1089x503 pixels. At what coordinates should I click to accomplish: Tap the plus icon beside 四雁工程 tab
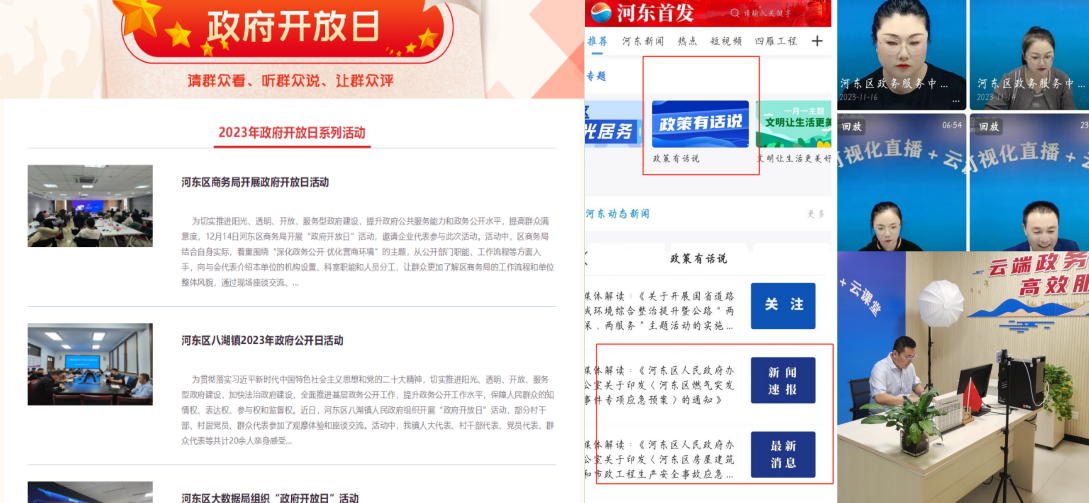tap(817, 41)
